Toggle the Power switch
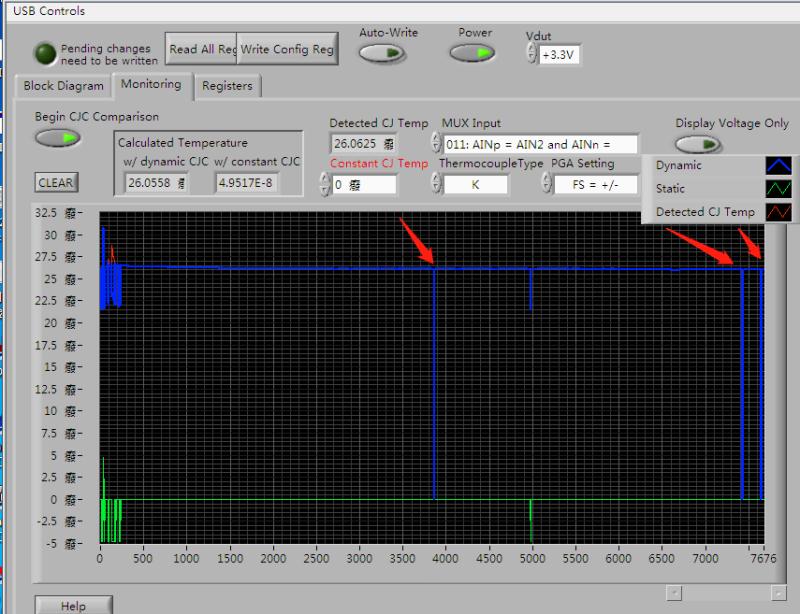 472,53
